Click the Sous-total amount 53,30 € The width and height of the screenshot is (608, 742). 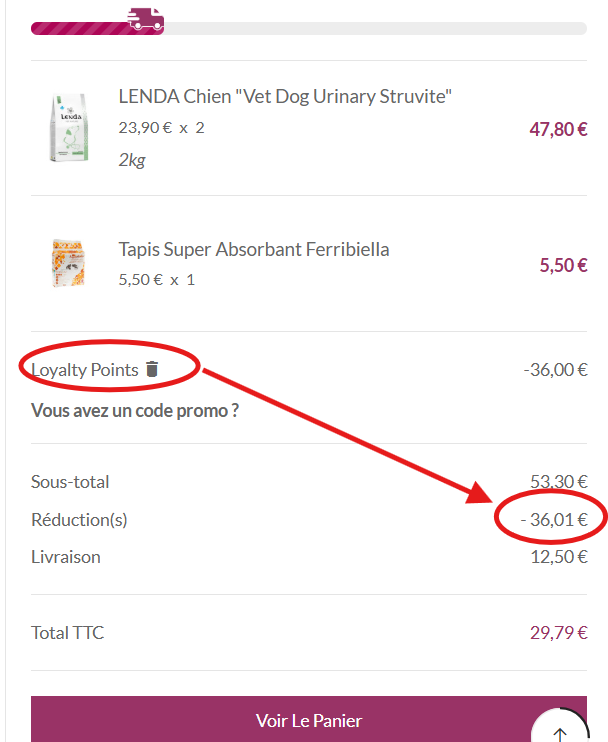click(x=559, y=482)
